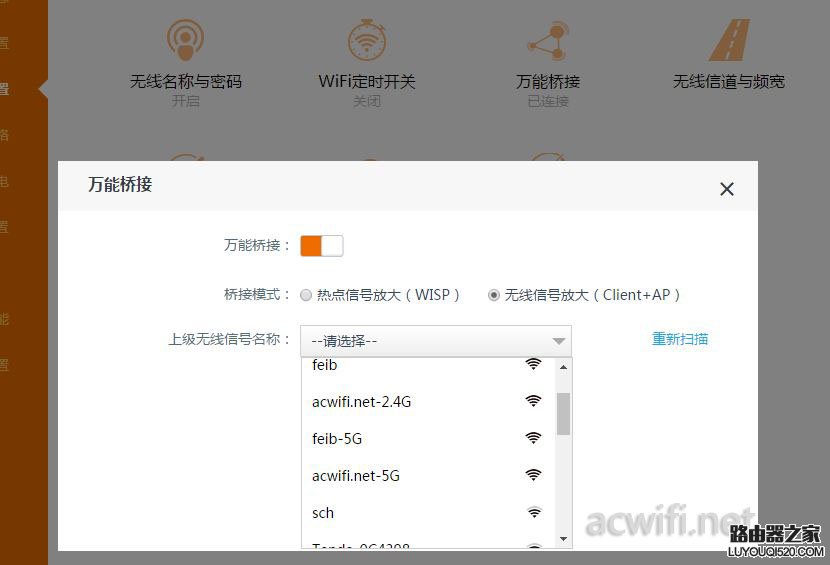Select 无线信号放大 (Client+AP) mode
830x565 pixels.
pos(494,295)
